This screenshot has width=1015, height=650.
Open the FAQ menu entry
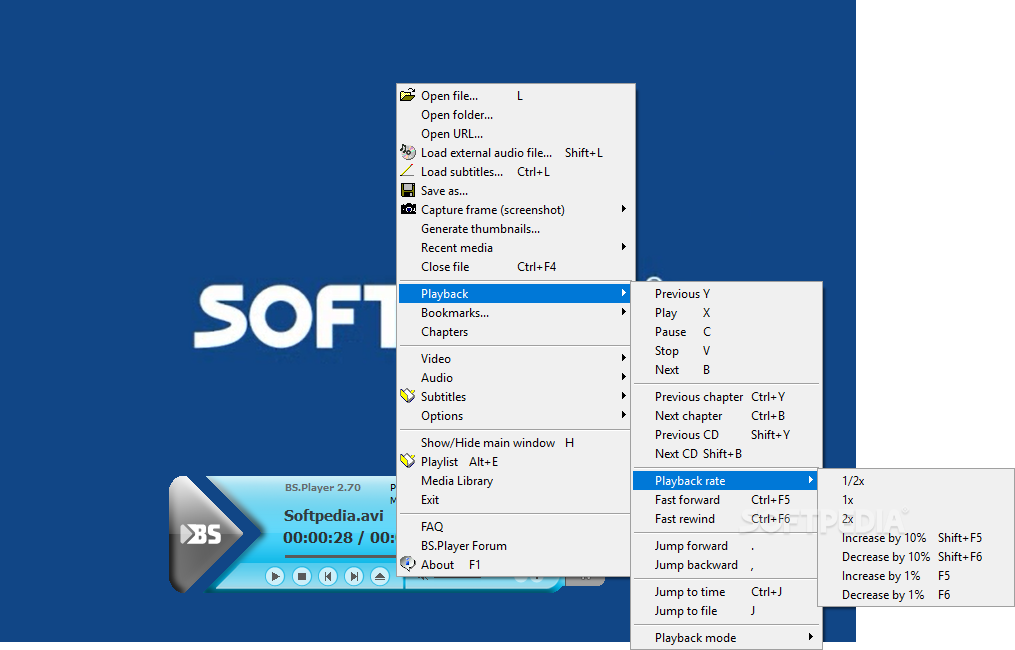[x=515, y=527]
